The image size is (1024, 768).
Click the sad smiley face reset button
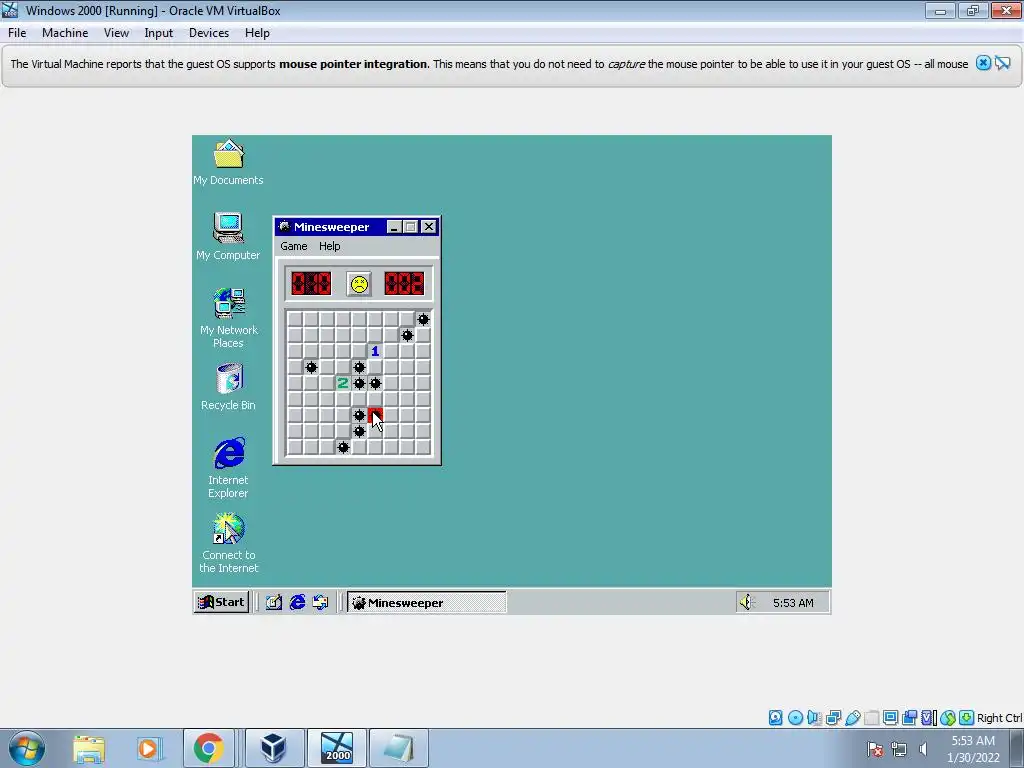[x=359, y=284]
